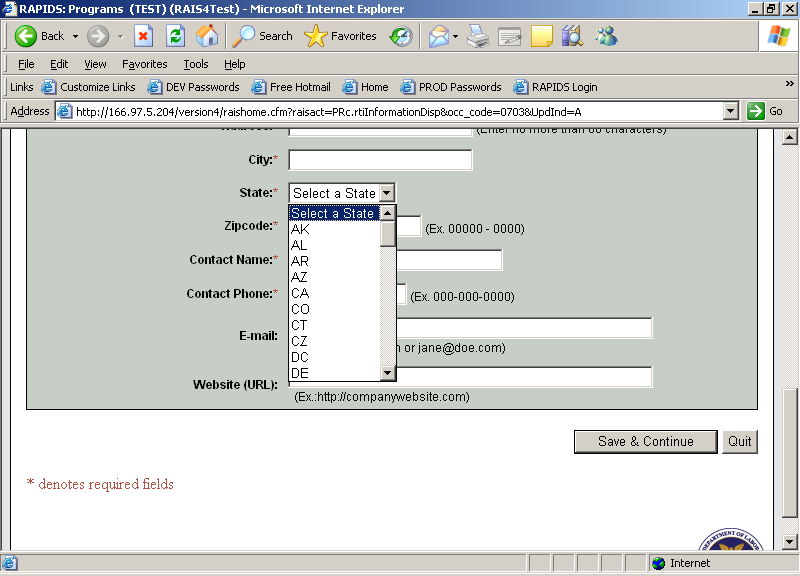Choose 'Select a State' list entry

(x=335, y=213)
